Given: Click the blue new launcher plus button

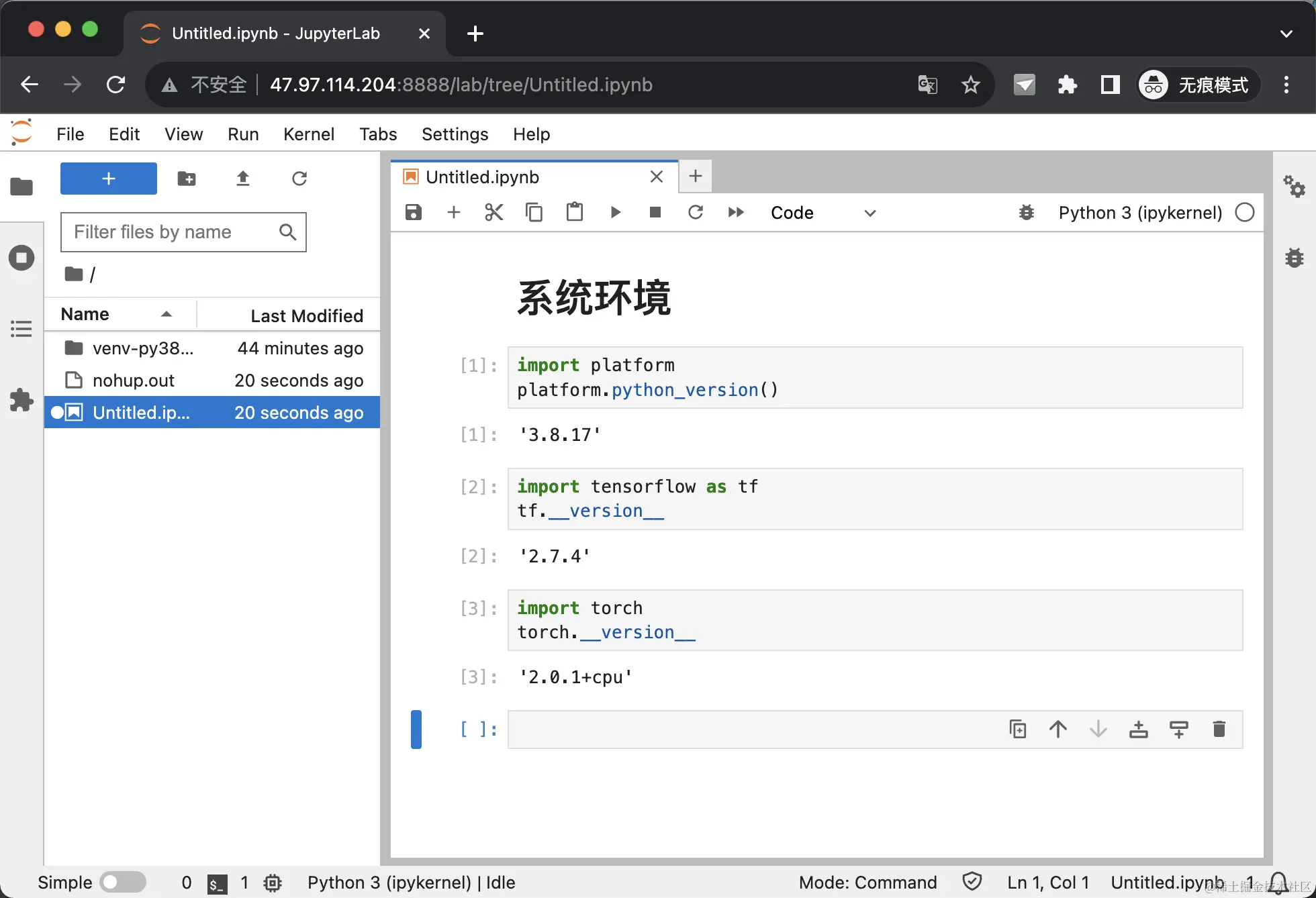Looking at the screenshot, I should click(x=109, y=179).
